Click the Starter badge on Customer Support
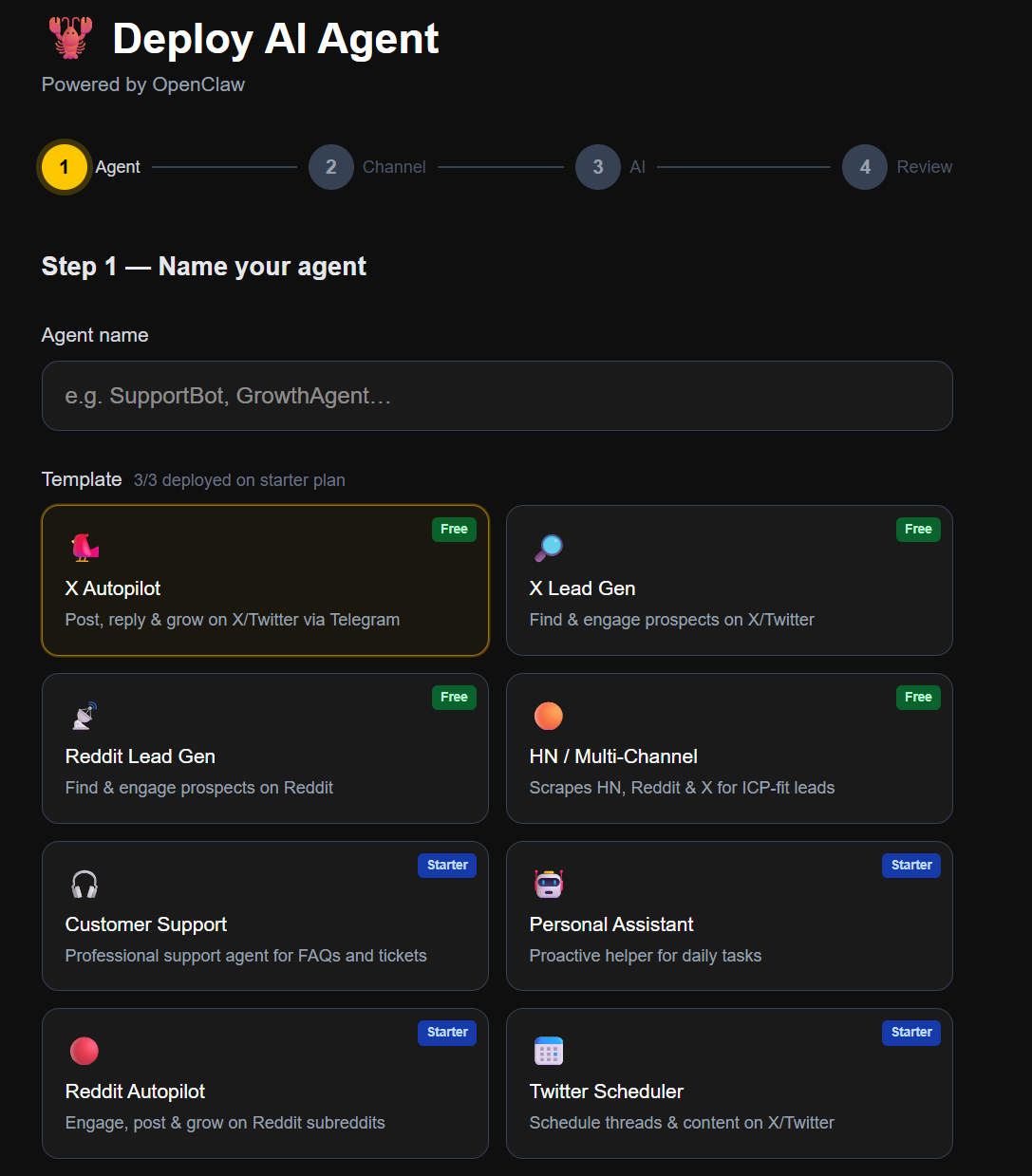The width and height of the screenshot is (1032, 1176). pos(447,866)
